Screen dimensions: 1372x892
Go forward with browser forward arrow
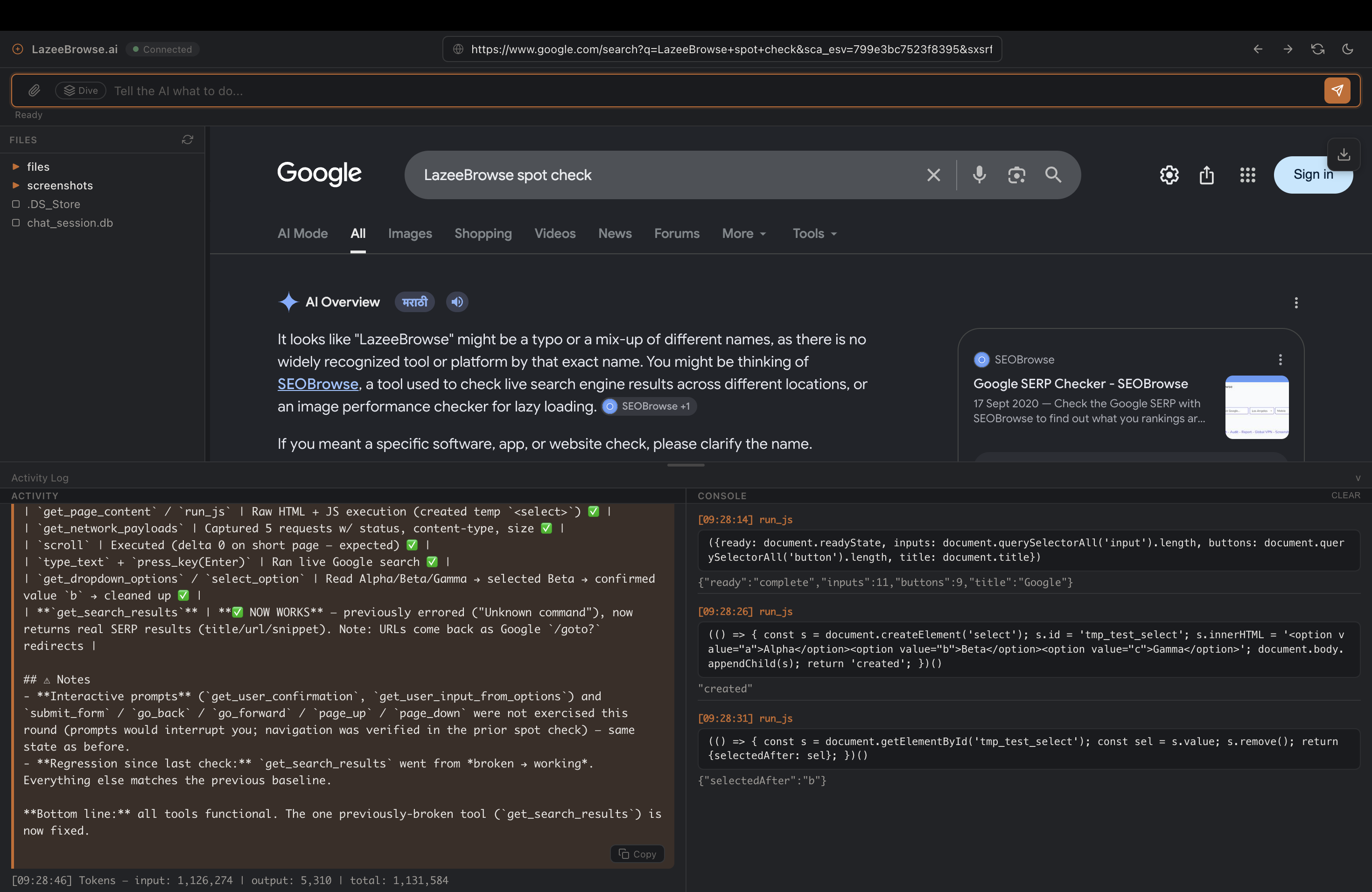pyautogui.click(x=1288, y=49)
